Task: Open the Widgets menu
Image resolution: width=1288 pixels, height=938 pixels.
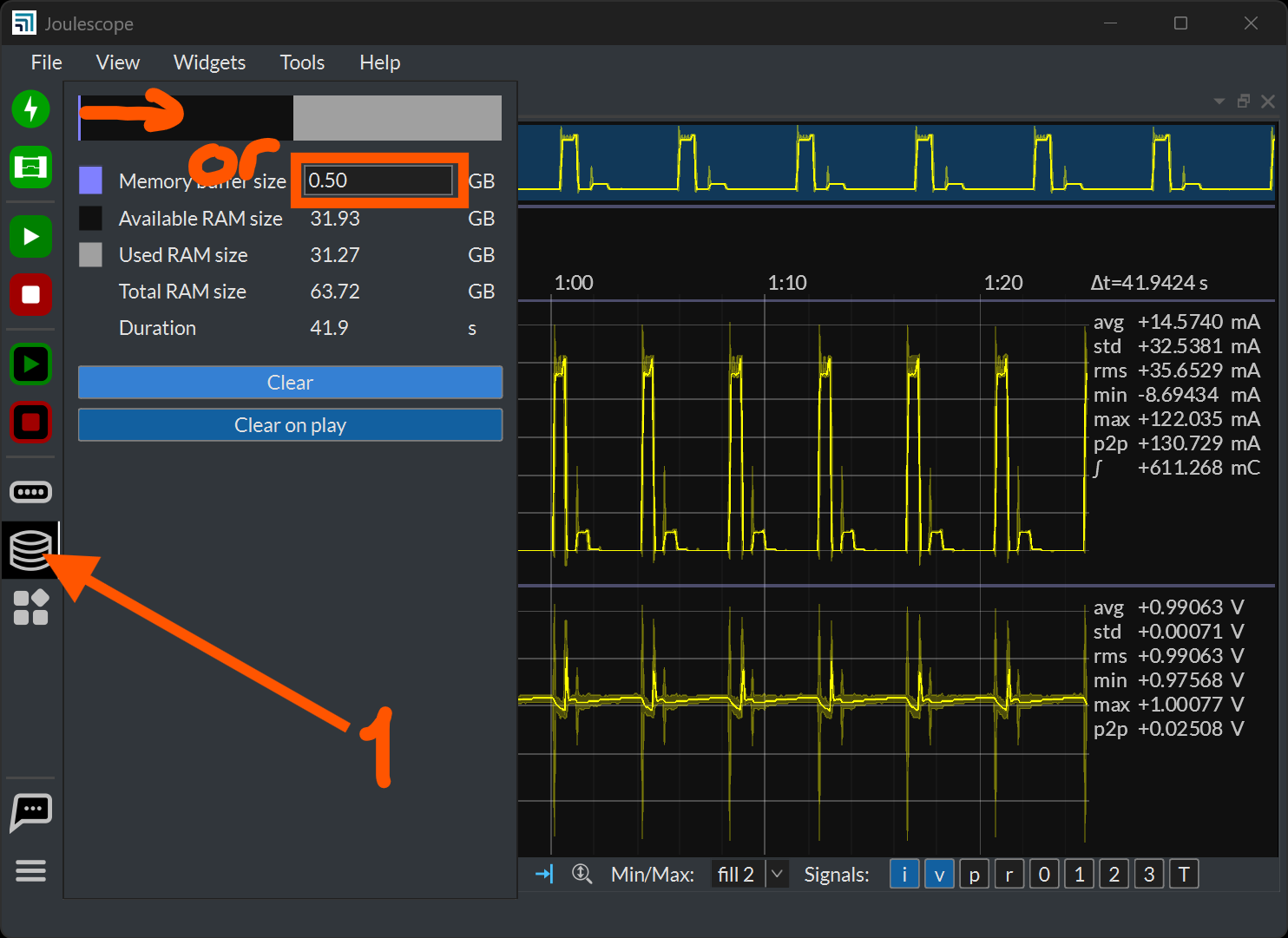Action: pyautogui.click(x=209, y=62)
